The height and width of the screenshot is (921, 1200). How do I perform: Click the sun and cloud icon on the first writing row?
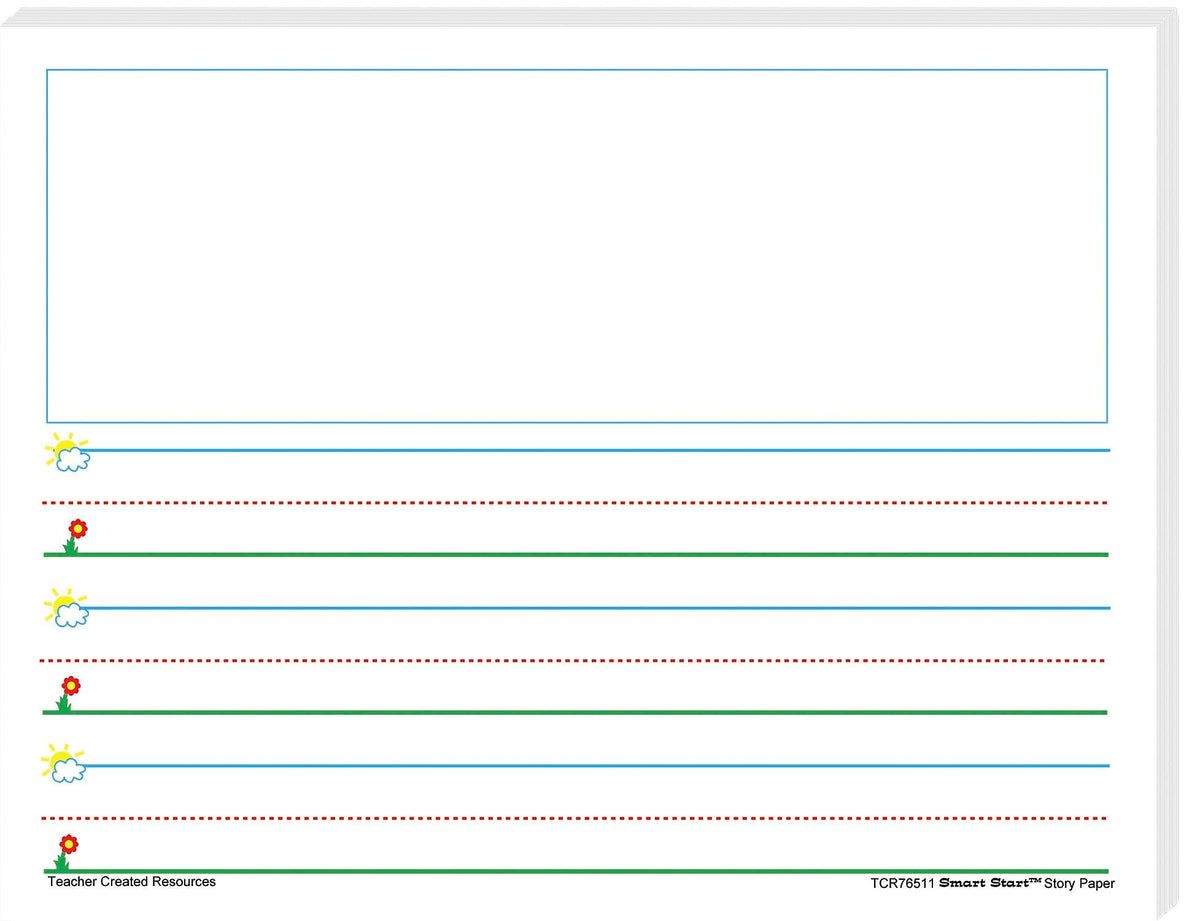click(x=68, y=453)
